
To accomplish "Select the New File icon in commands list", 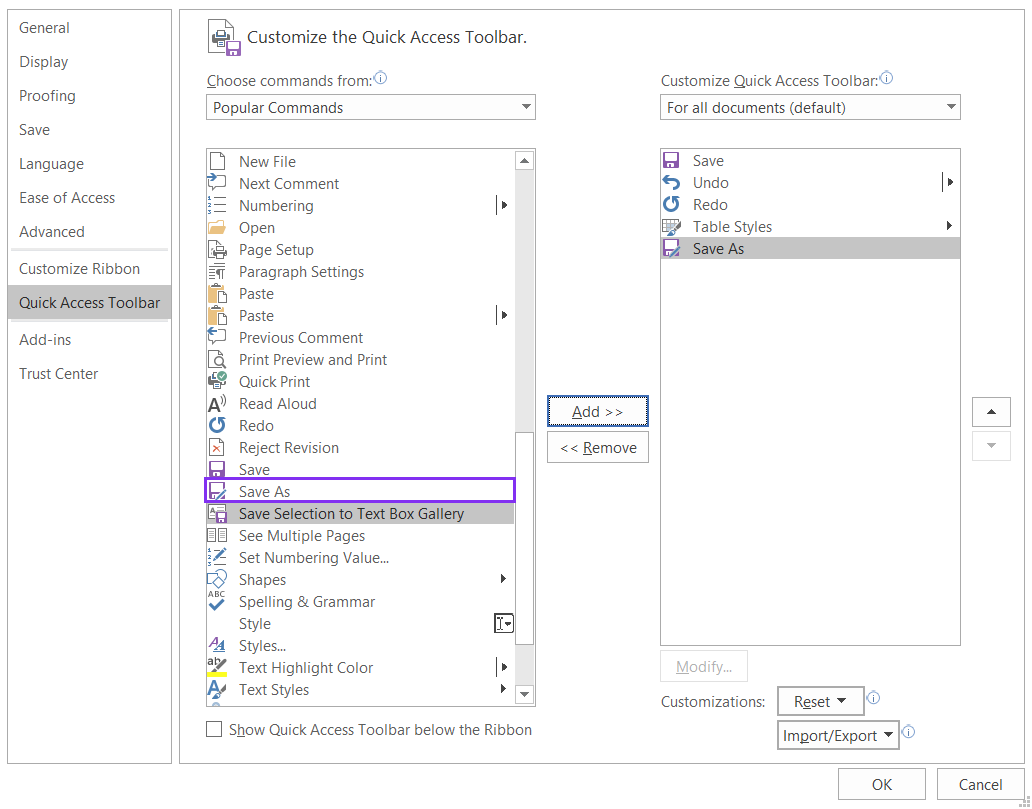I will point(217,161).
